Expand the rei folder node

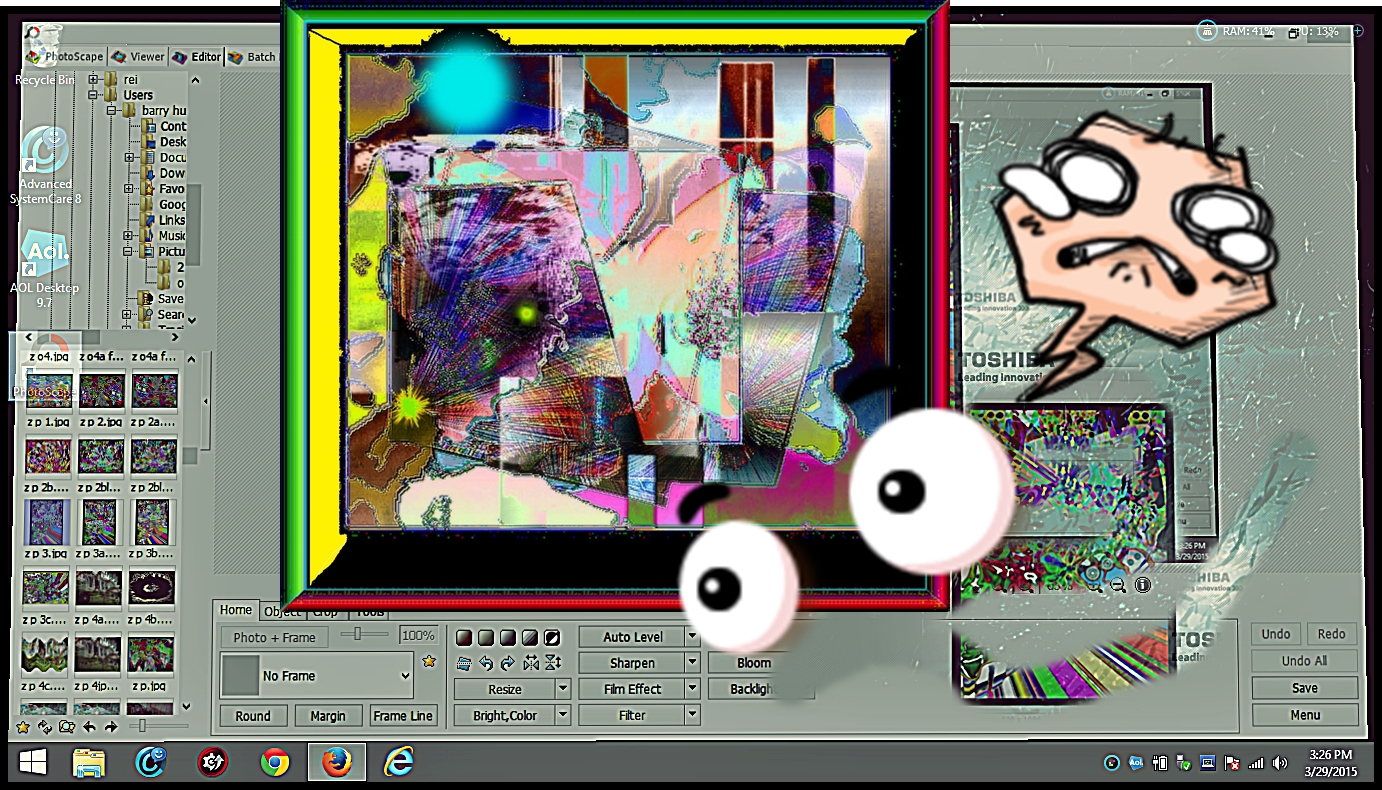pyautogui.click(x=93, y=79)
